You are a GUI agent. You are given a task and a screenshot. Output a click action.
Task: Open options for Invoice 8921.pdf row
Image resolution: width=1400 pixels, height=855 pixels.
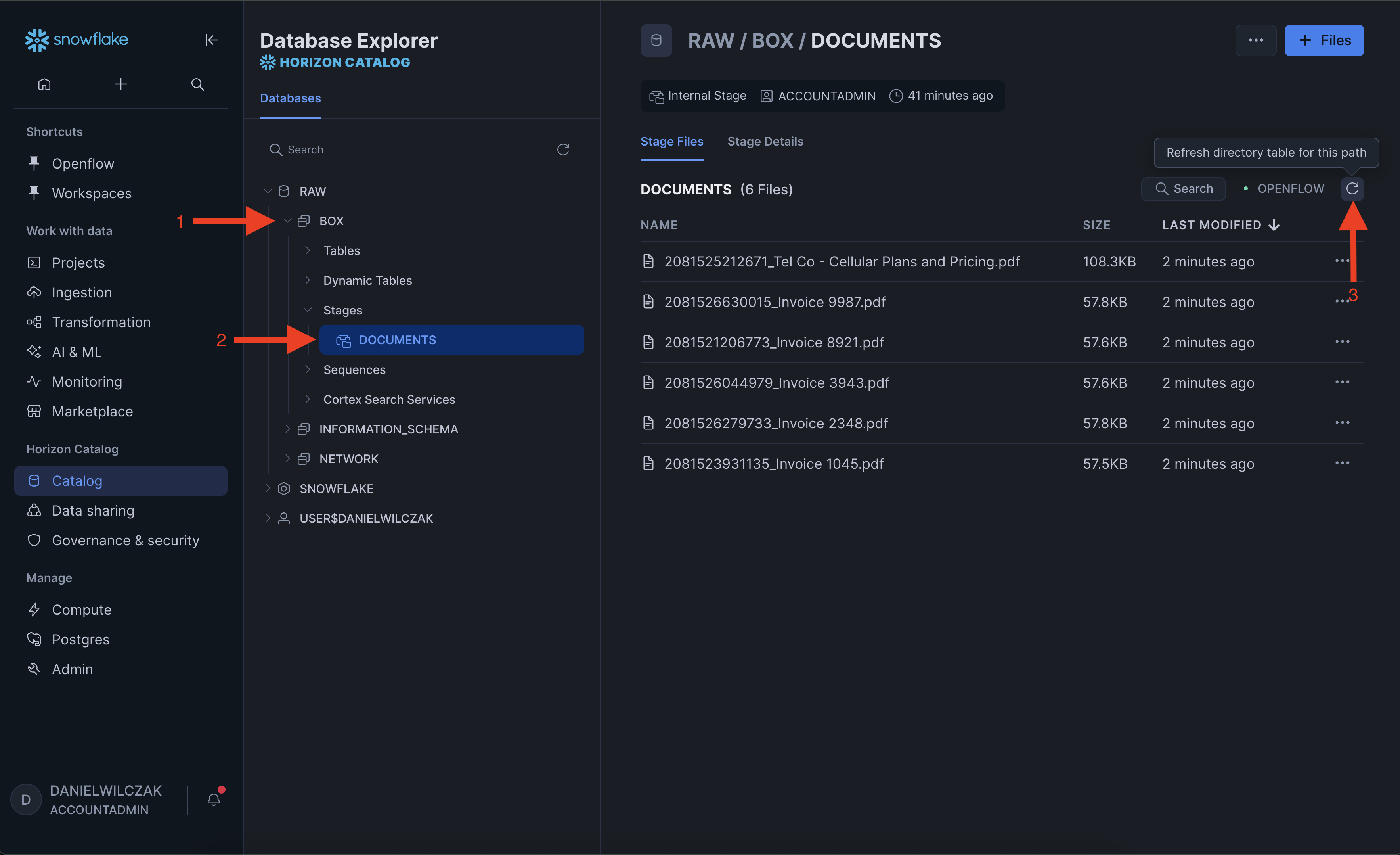pos(1342,342)
